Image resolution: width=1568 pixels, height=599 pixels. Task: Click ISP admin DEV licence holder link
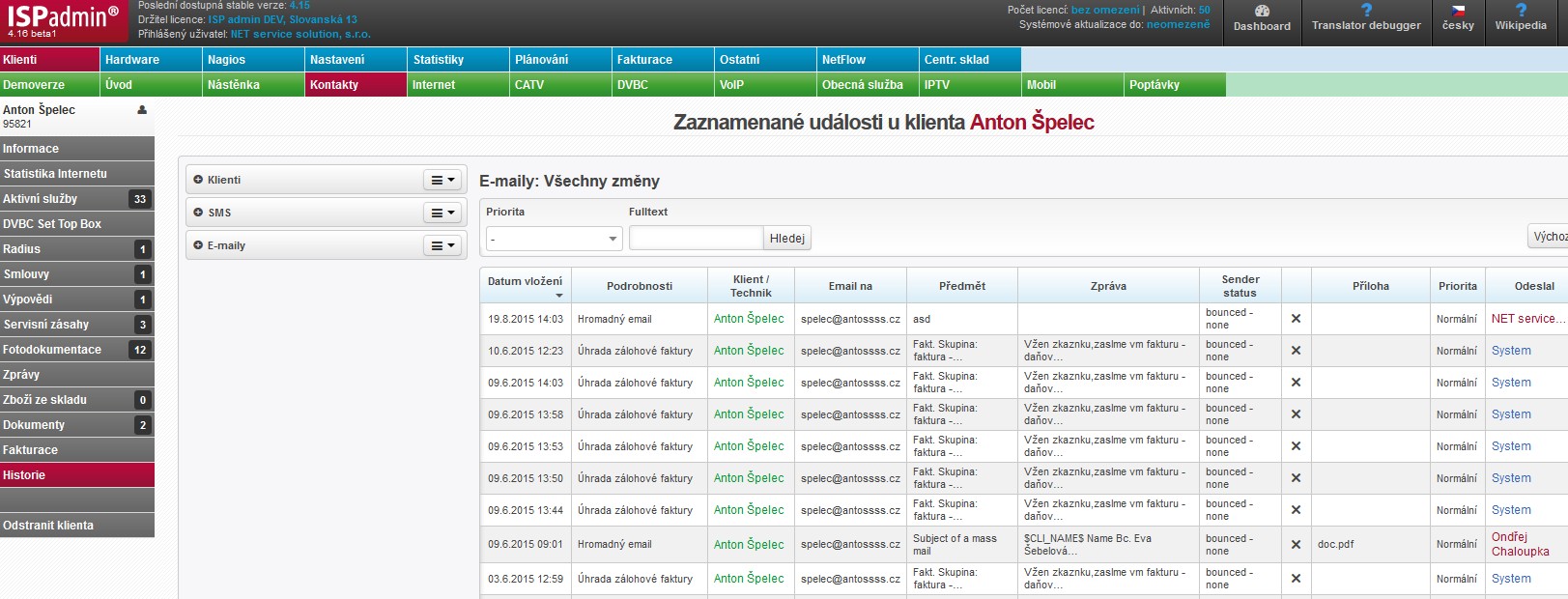(282, 19)
